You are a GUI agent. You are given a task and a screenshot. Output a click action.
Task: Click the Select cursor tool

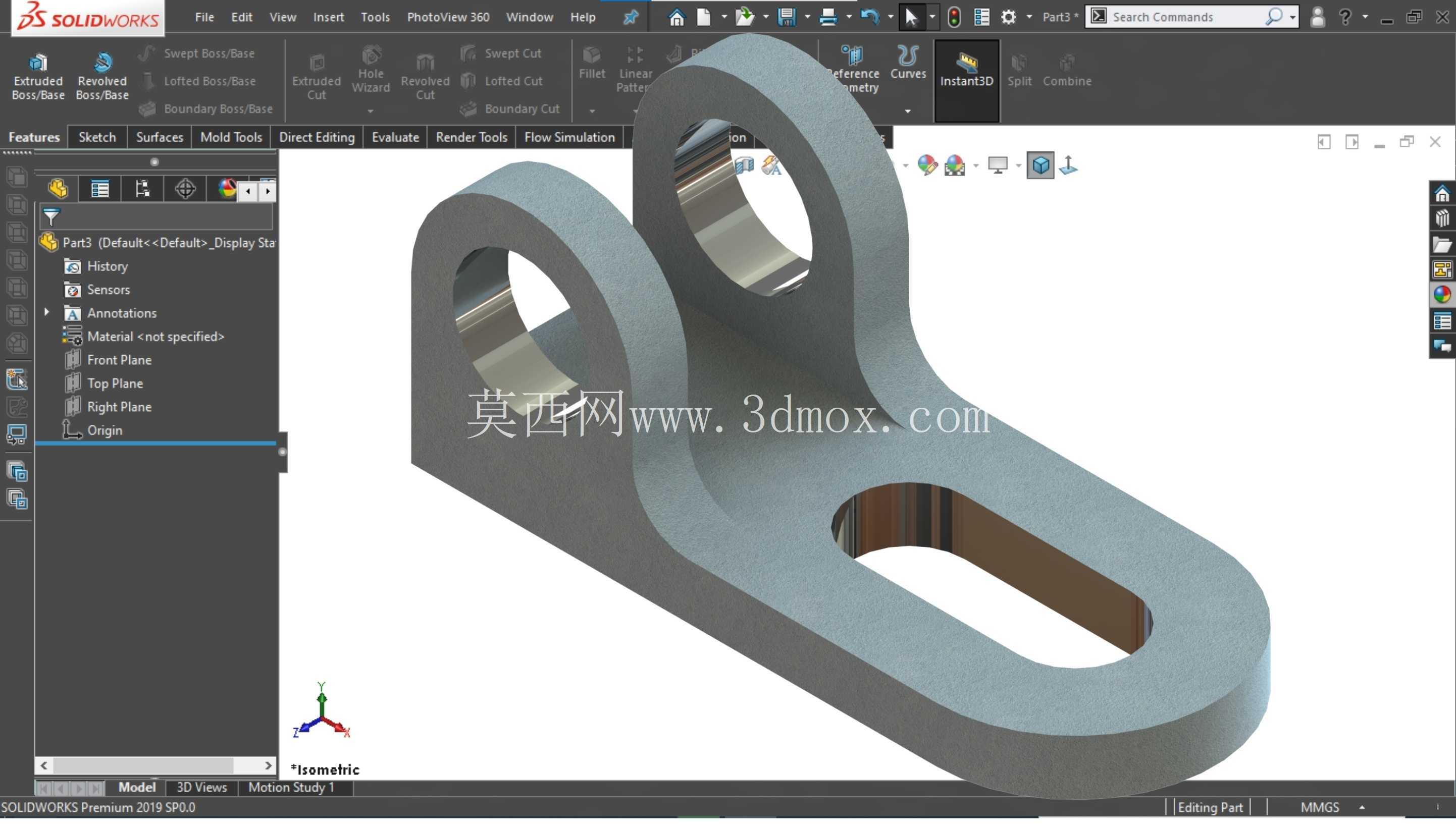pyautogui.click(x=911, y=17)
